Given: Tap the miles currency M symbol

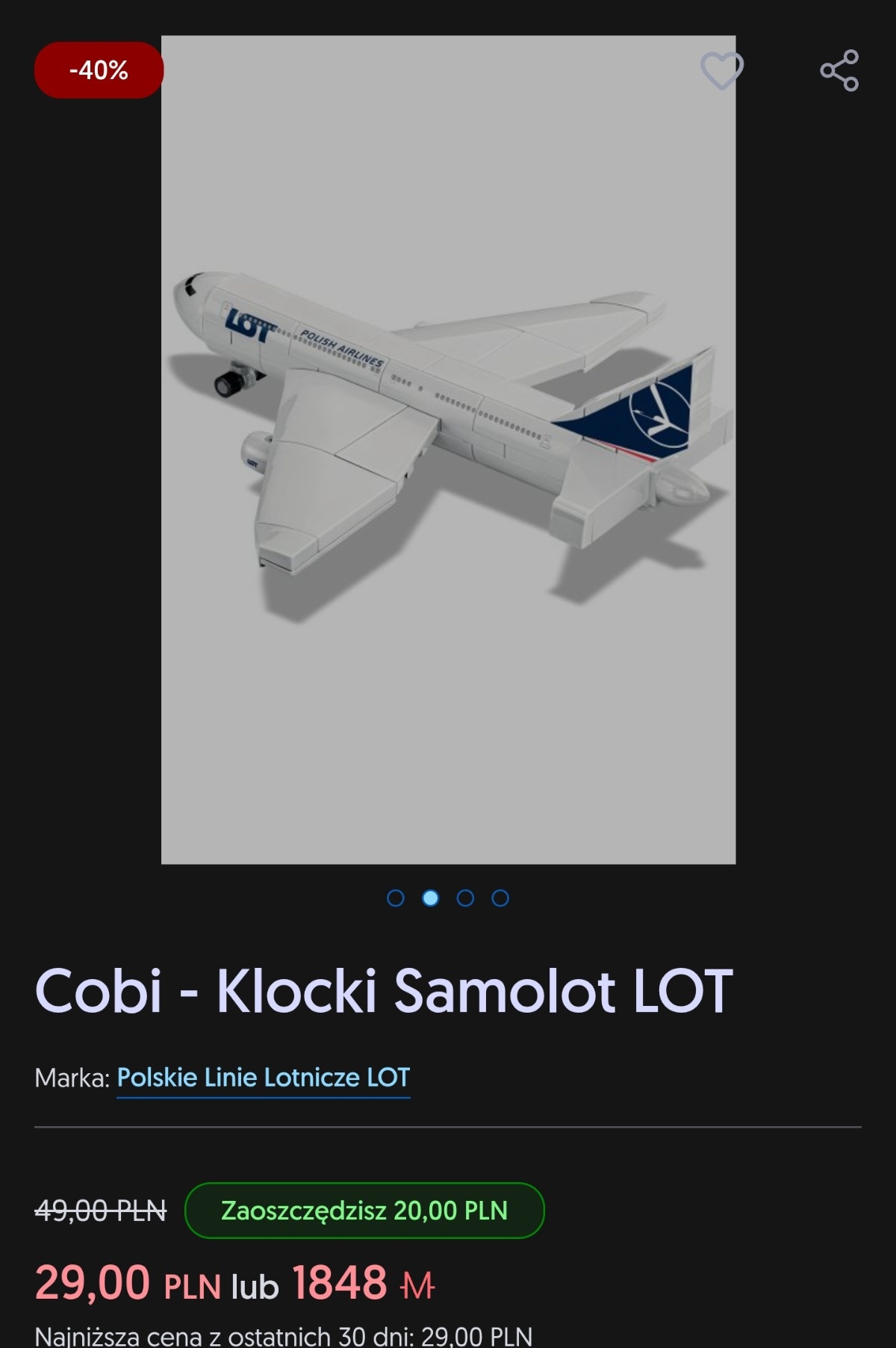Looking at the screenshot, I should 417,1286.
